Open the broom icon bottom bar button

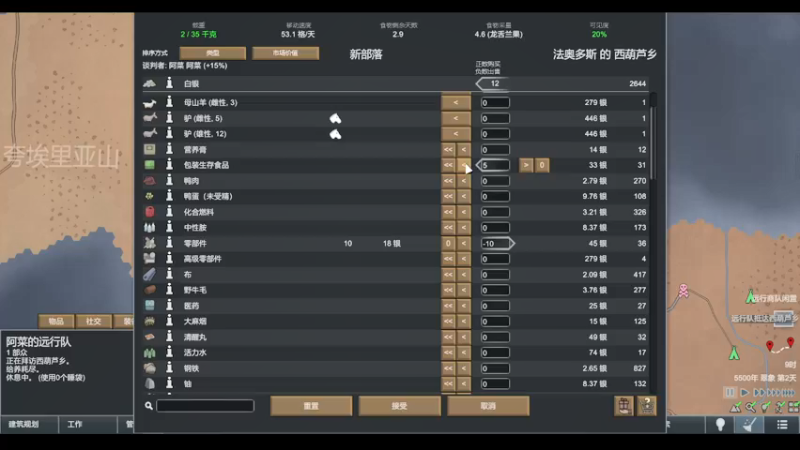pos(749,424)
